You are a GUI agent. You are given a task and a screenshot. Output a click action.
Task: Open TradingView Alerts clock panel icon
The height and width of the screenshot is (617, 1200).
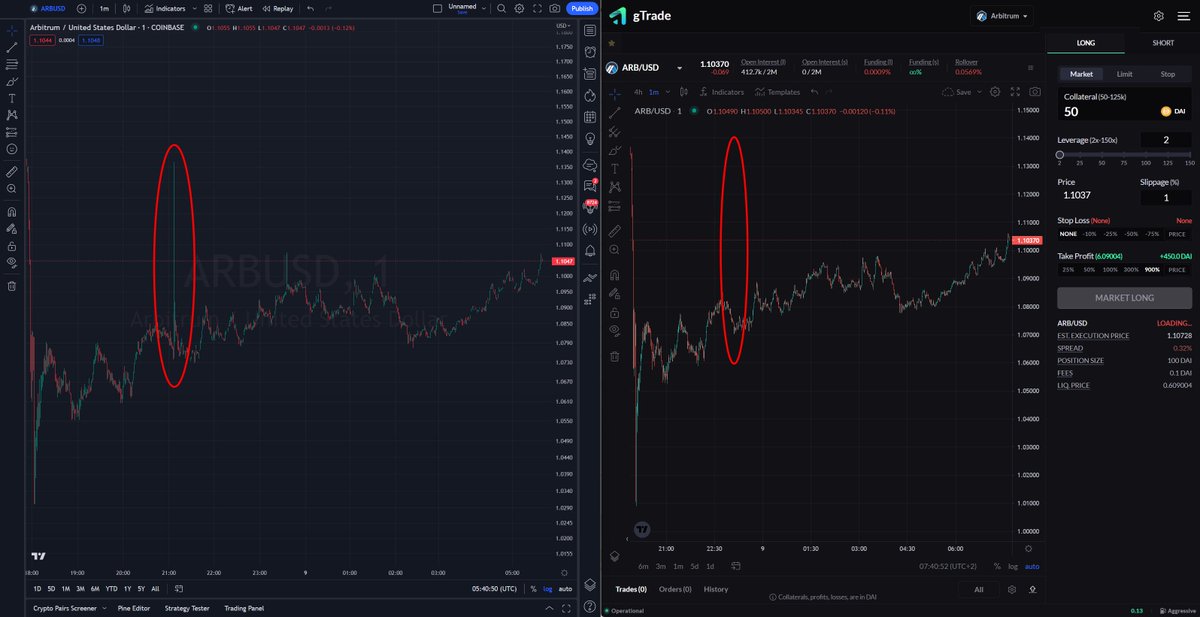[590, 52]
